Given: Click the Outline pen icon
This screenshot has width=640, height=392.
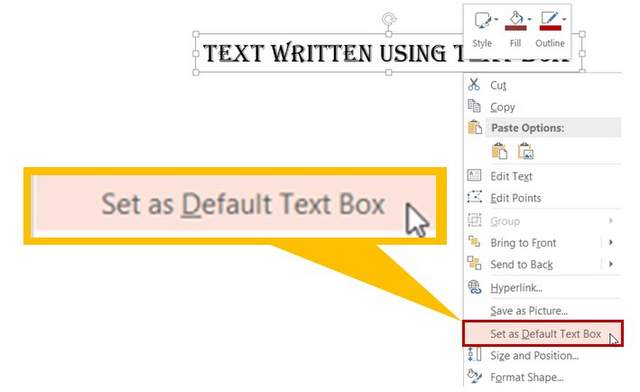Looking at the screenshot, I should [549, 18].
